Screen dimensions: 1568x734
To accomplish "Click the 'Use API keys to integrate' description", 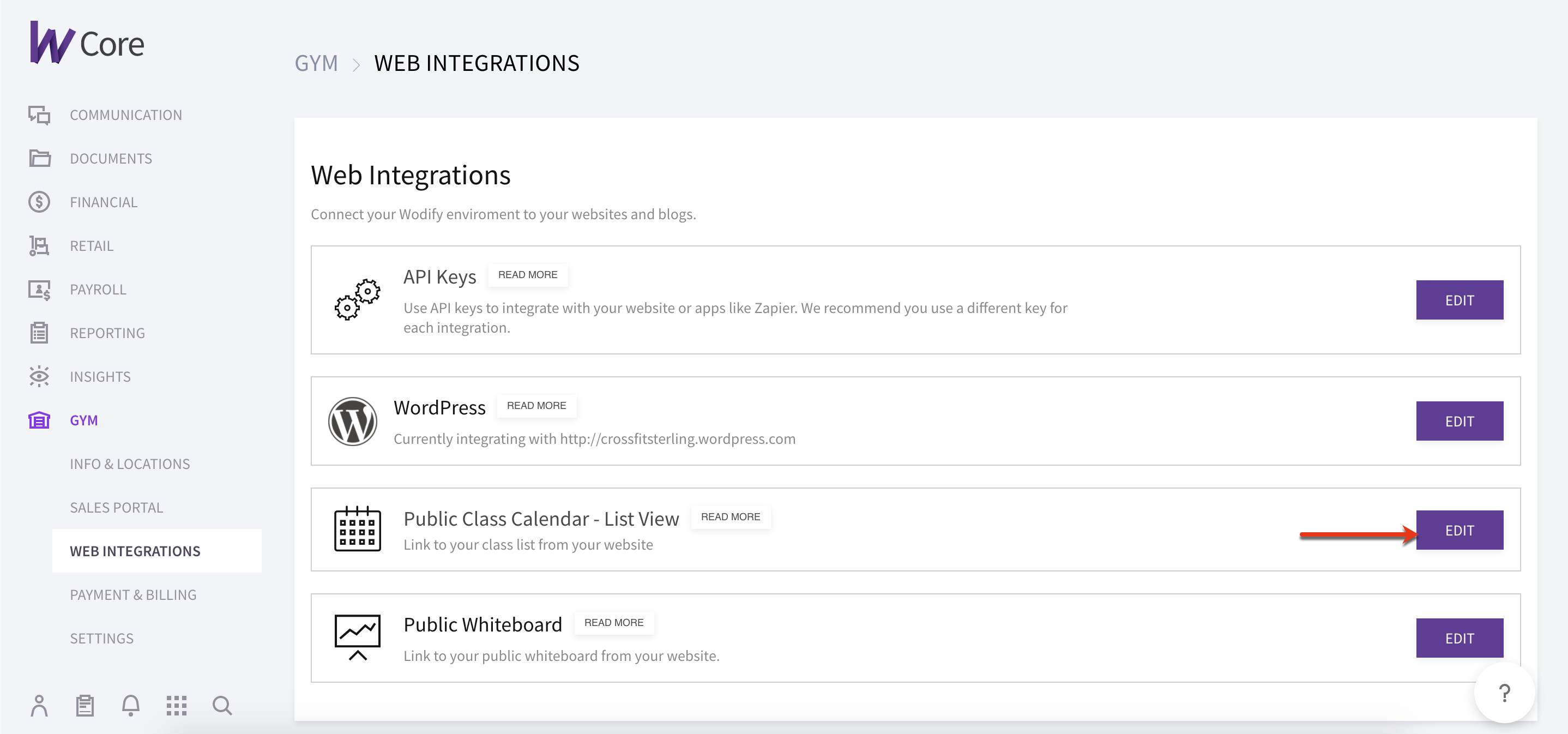I will click(x=735, y=318).
